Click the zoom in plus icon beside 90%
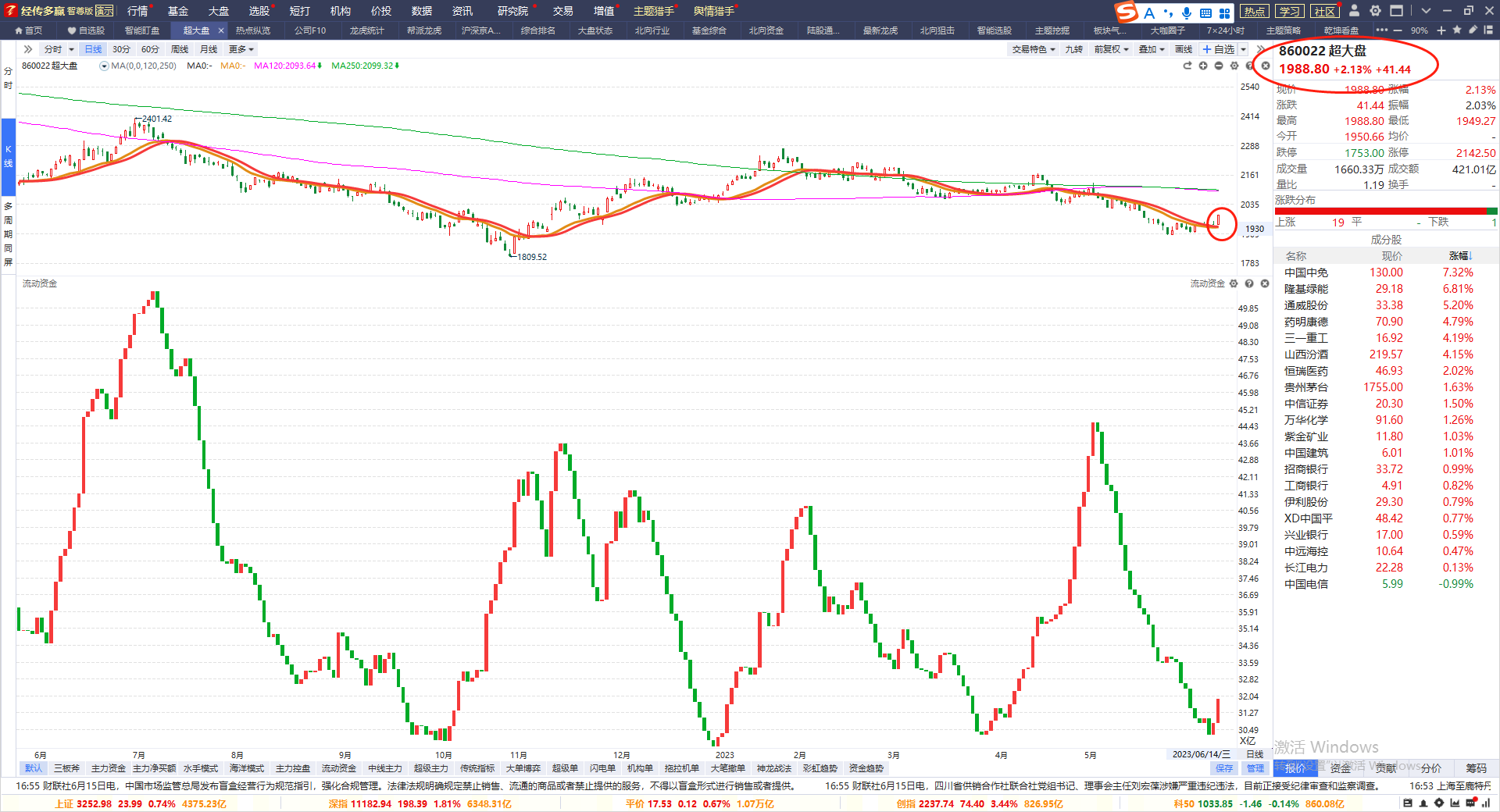This screenshot has height=812, width=1500. coord(1441,30)
